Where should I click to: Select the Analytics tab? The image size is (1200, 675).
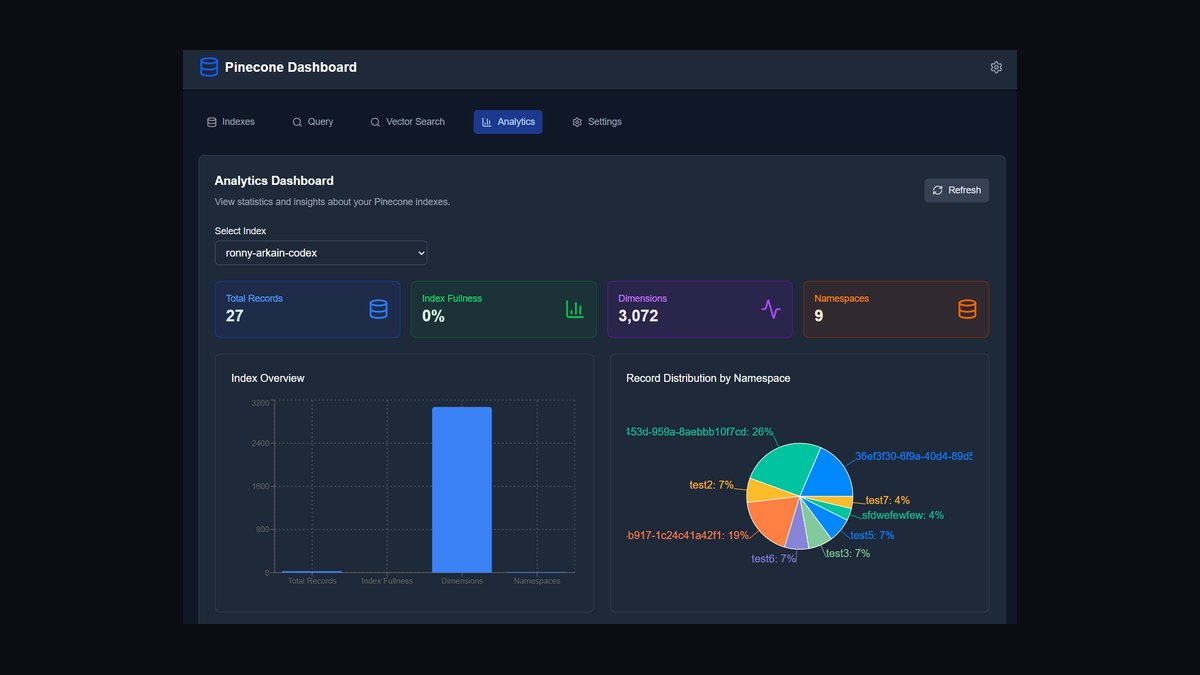(x=508, y=122)
